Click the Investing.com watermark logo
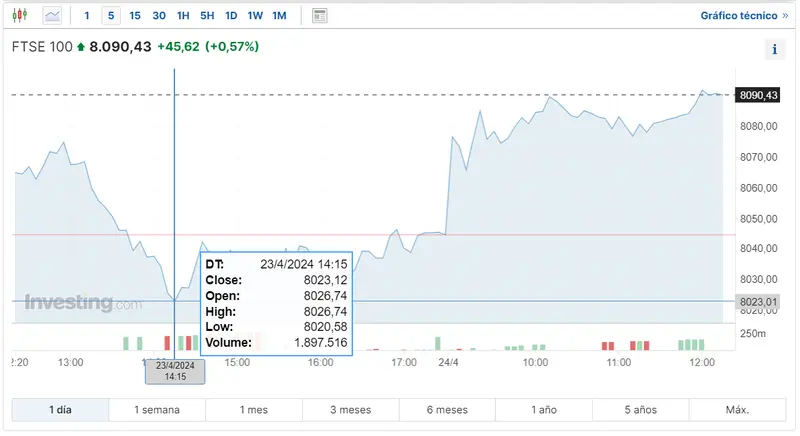This screenshot has width=800, height=436. pyautogui.click(x=83, y=302)
